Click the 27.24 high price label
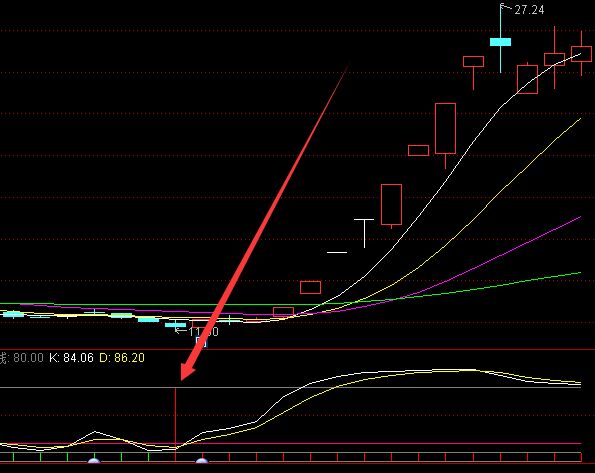This screenshot has height=473, width=595. pos(529,10)
